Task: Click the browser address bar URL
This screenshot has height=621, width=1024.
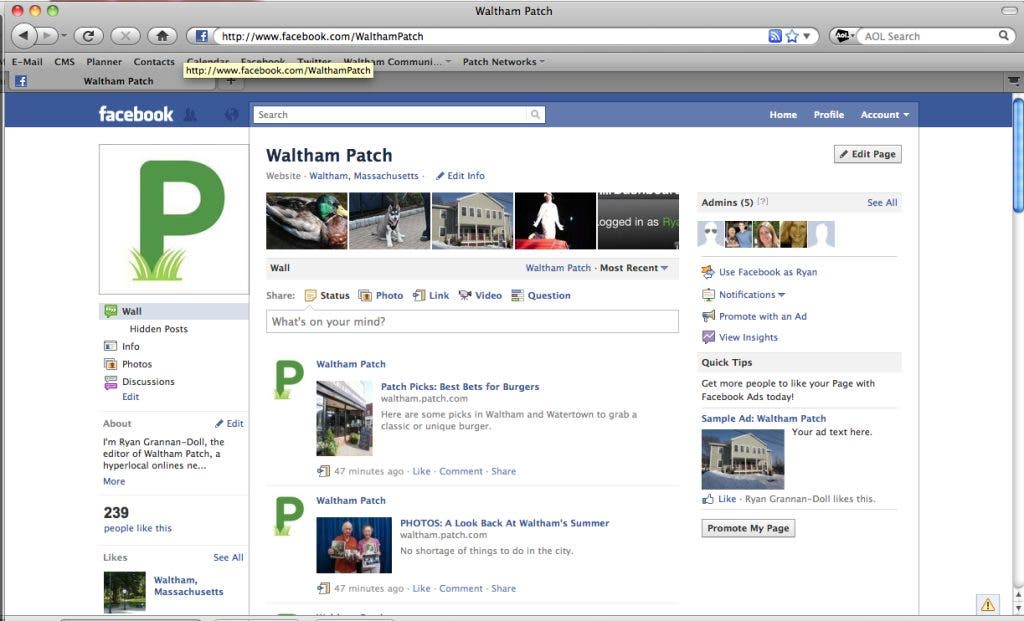Action: point(323,36)
